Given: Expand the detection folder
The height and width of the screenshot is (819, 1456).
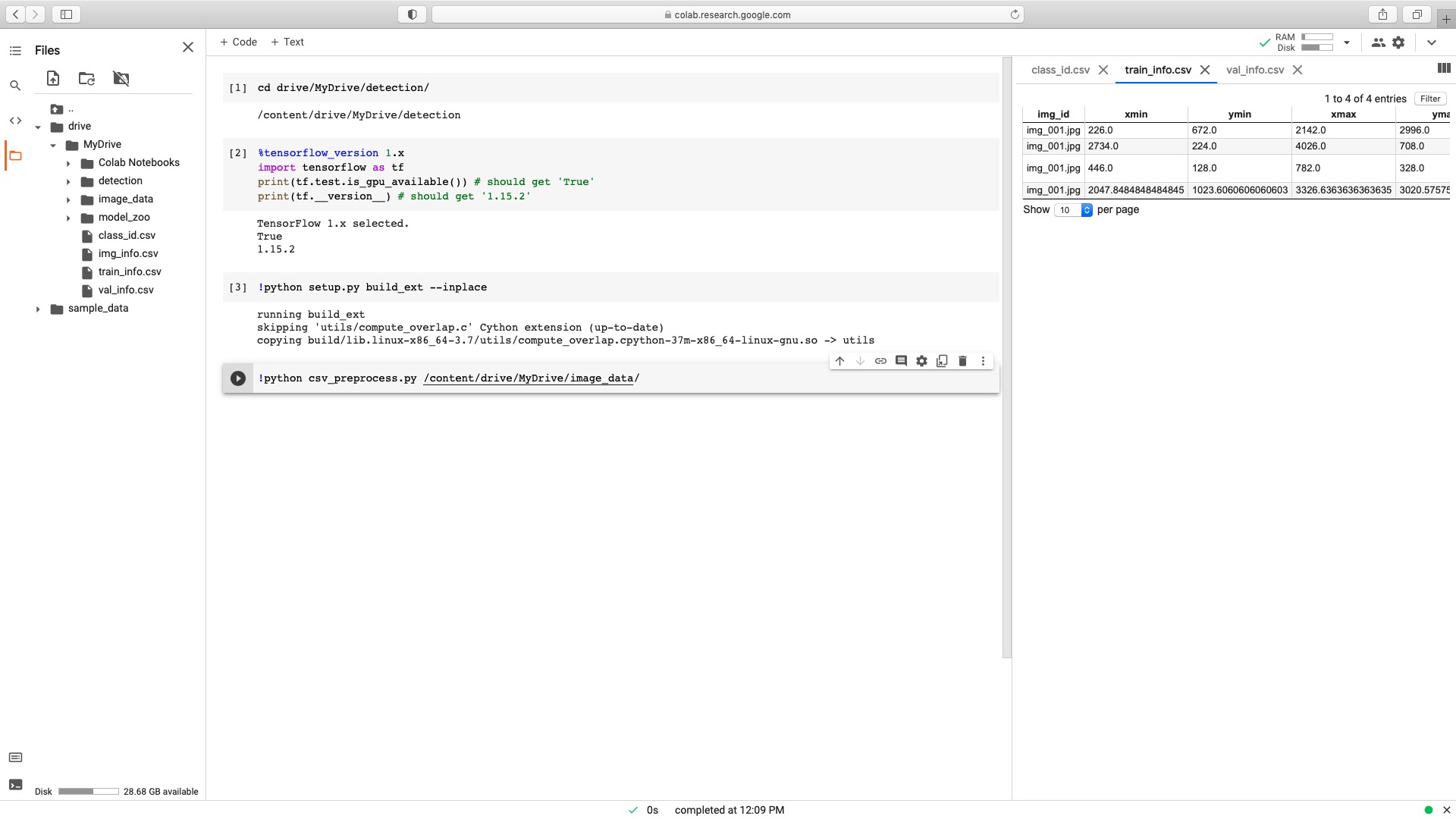Looking at the screenshot, I should point(68,181).
